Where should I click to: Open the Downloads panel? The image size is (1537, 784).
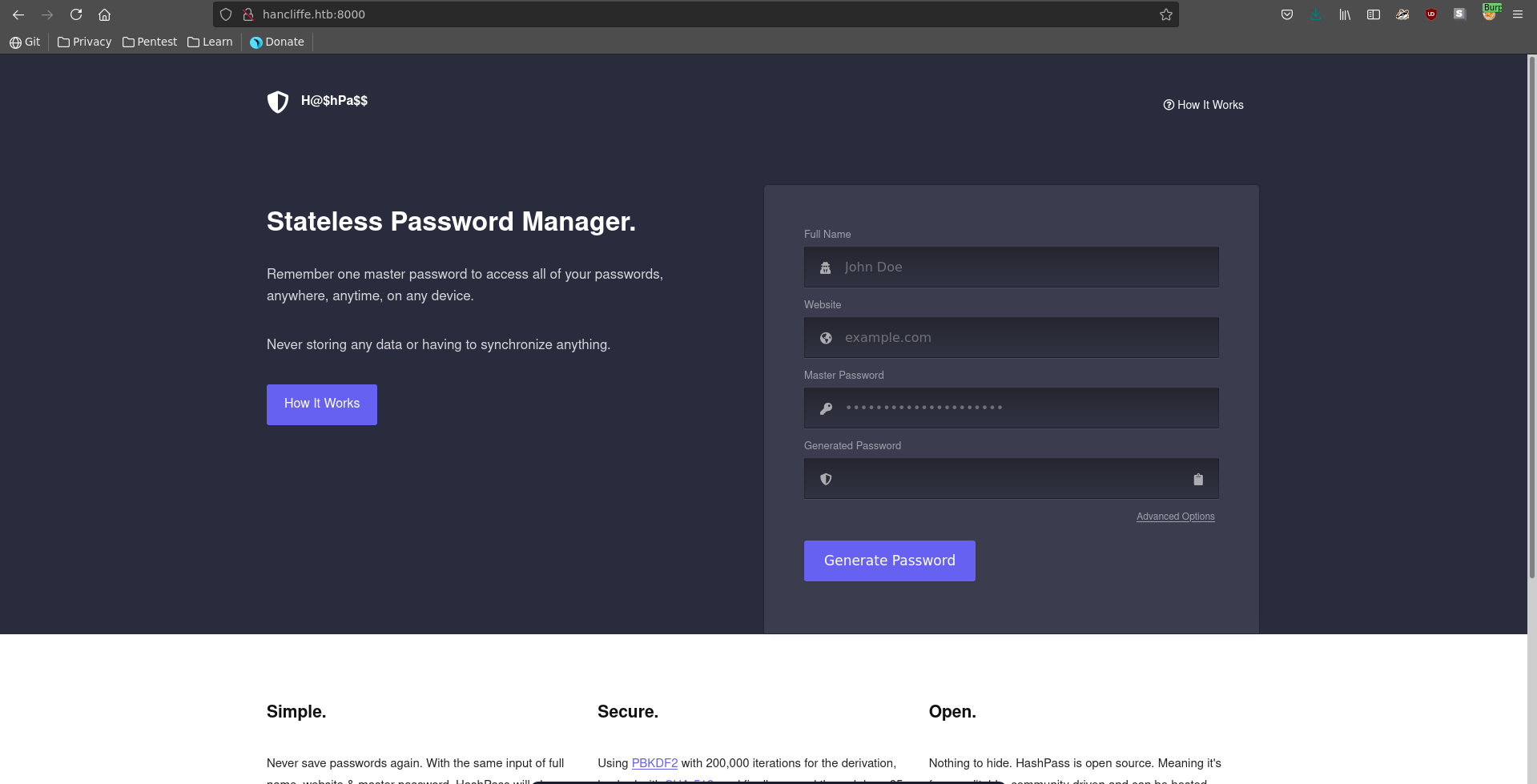[1315, 14]
